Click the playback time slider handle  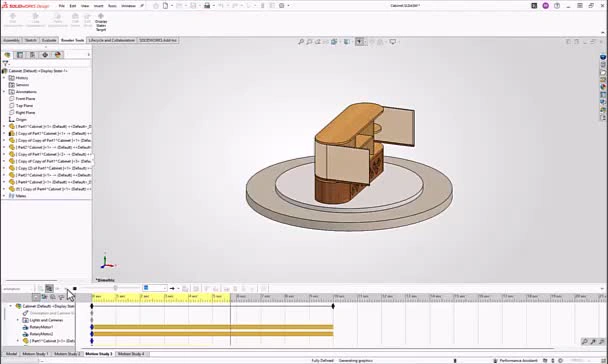tap(116, 288)
